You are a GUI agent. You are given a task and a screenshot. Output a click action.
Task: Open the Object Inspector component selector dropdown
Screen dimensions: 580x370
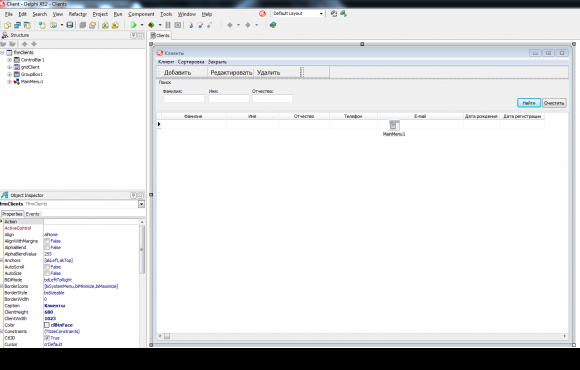[141, 204]
